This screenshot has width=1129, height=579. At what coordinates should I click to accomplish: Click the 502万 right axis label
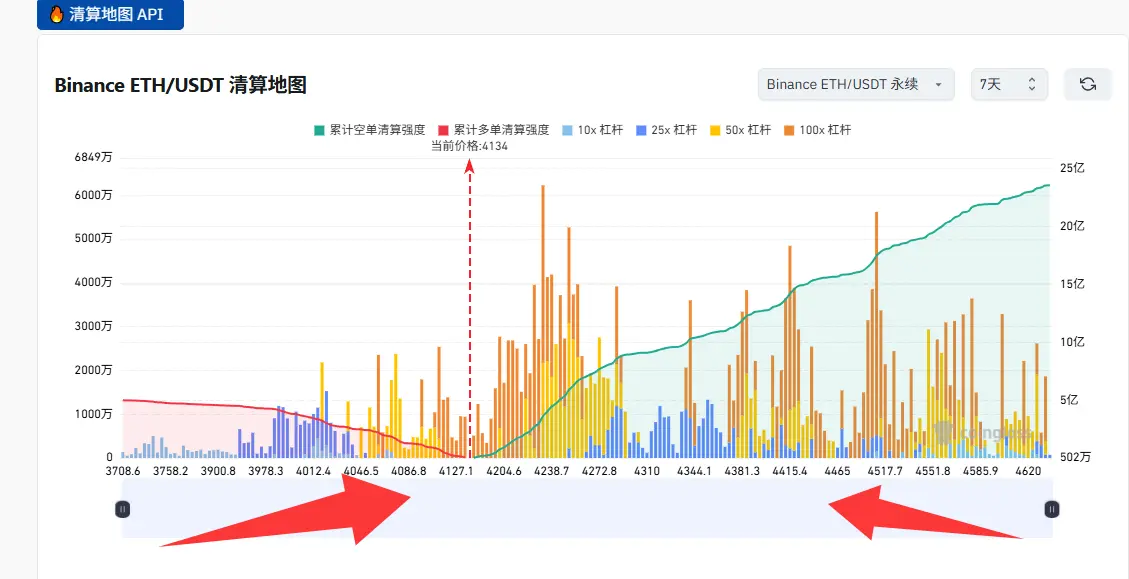tap(1075, 457)
